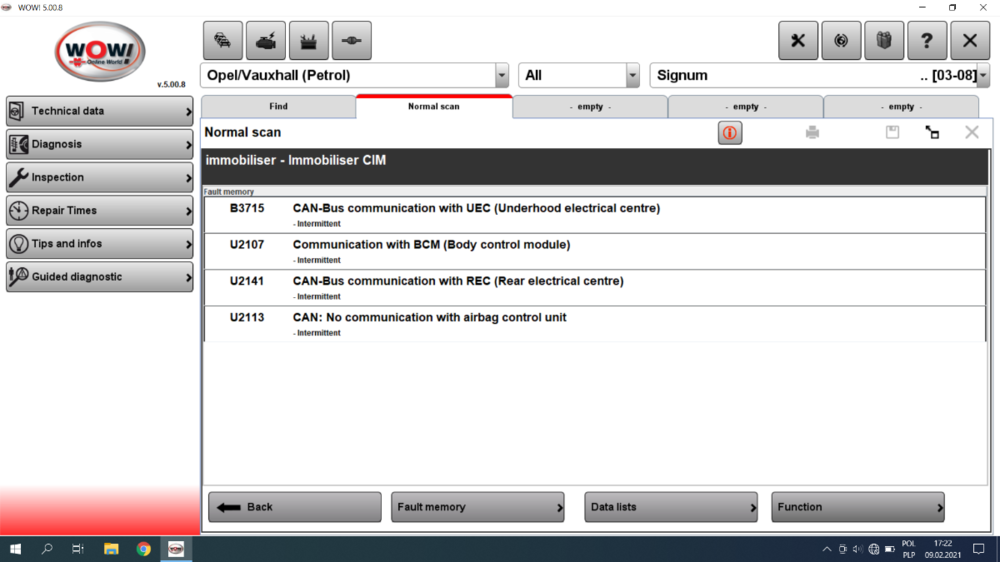This screenshot has height=562, width=1000.
Task: Expand the Opel/Vauxhall (Petrol) manufacturer dropdown
Action: point(501,76)
